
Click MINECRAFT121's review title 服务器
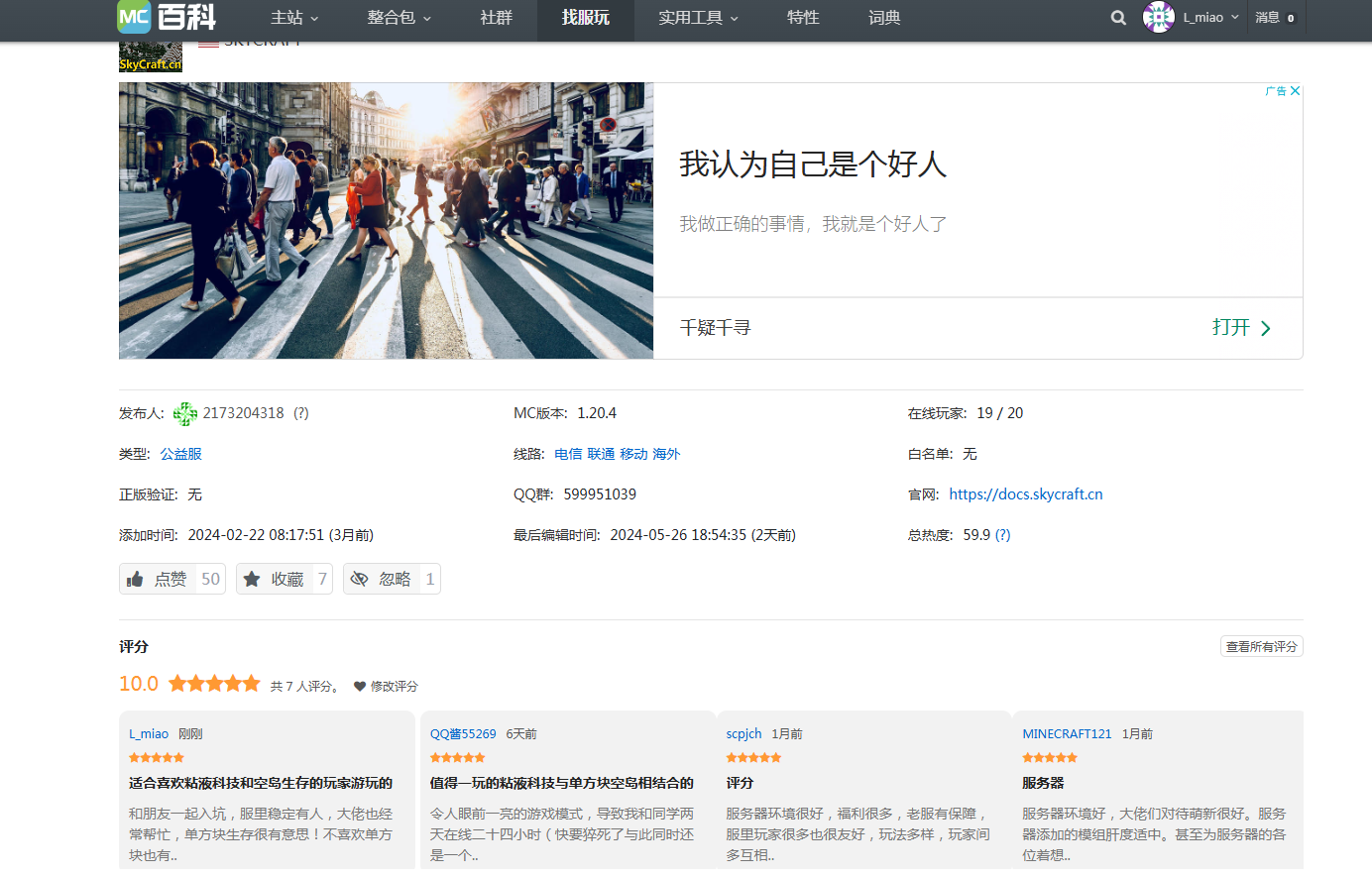(1043, 783)
